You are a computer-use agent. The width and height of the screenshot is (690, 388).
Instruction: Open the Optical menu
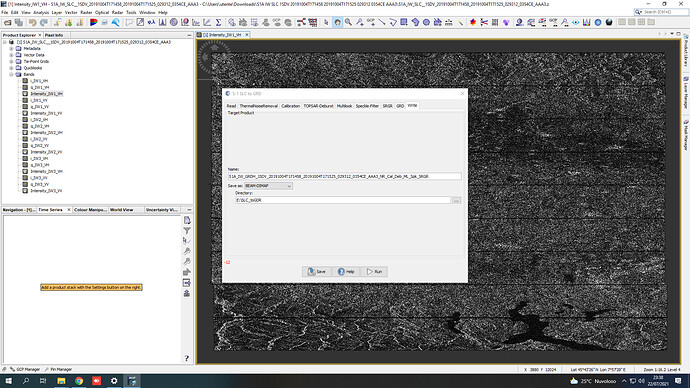(x=102, y=12)
